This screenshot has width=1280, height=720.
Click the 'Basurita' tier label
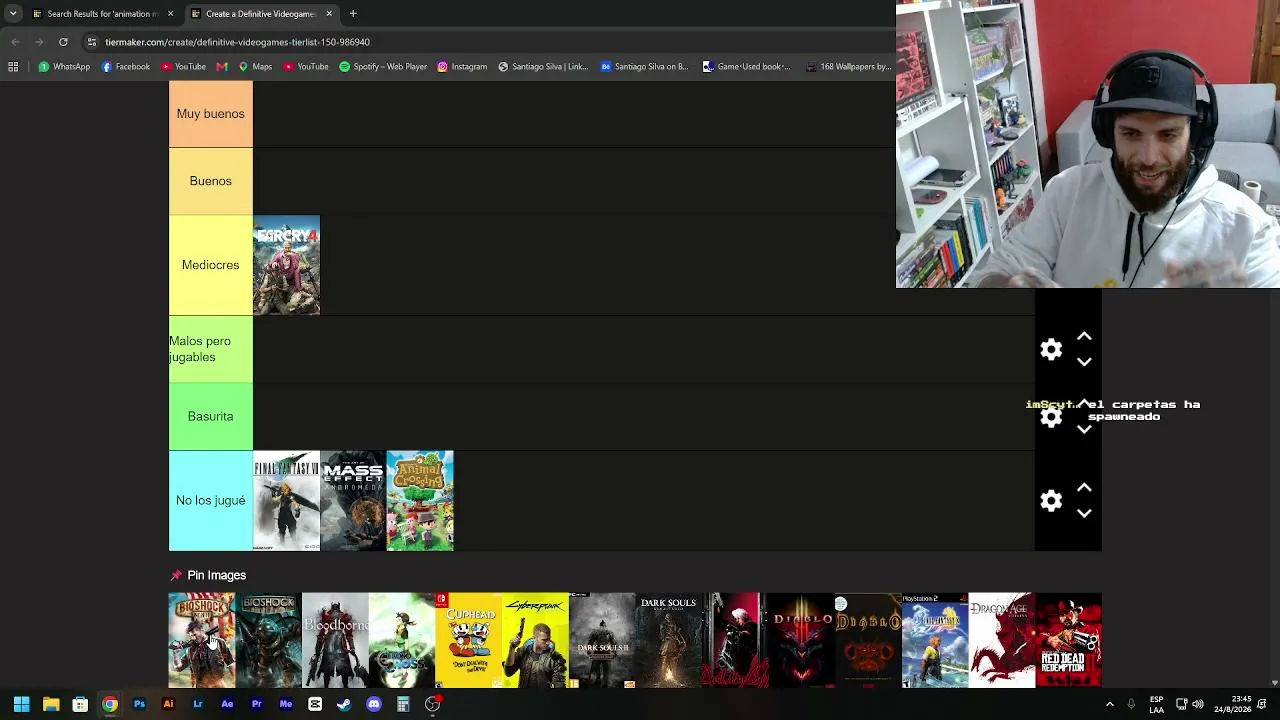tap(210, 416)
